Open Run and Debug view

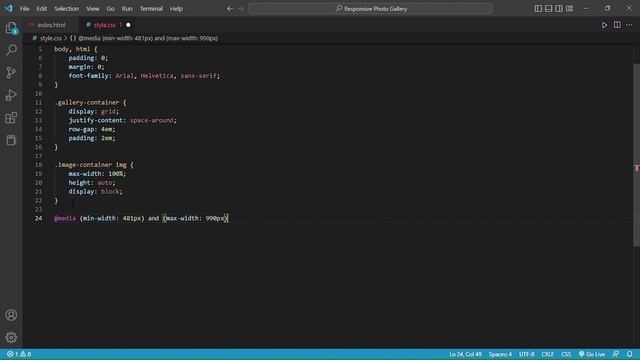pyautogui.click(x=11, y=95)
